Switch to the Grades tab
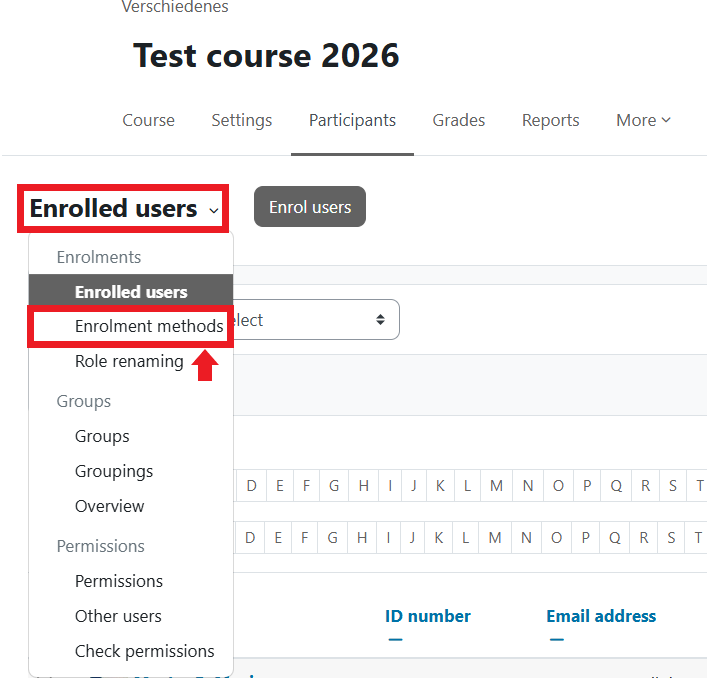Image resolution: width=707 pixels, height=678 pixels. pos(458,120)
